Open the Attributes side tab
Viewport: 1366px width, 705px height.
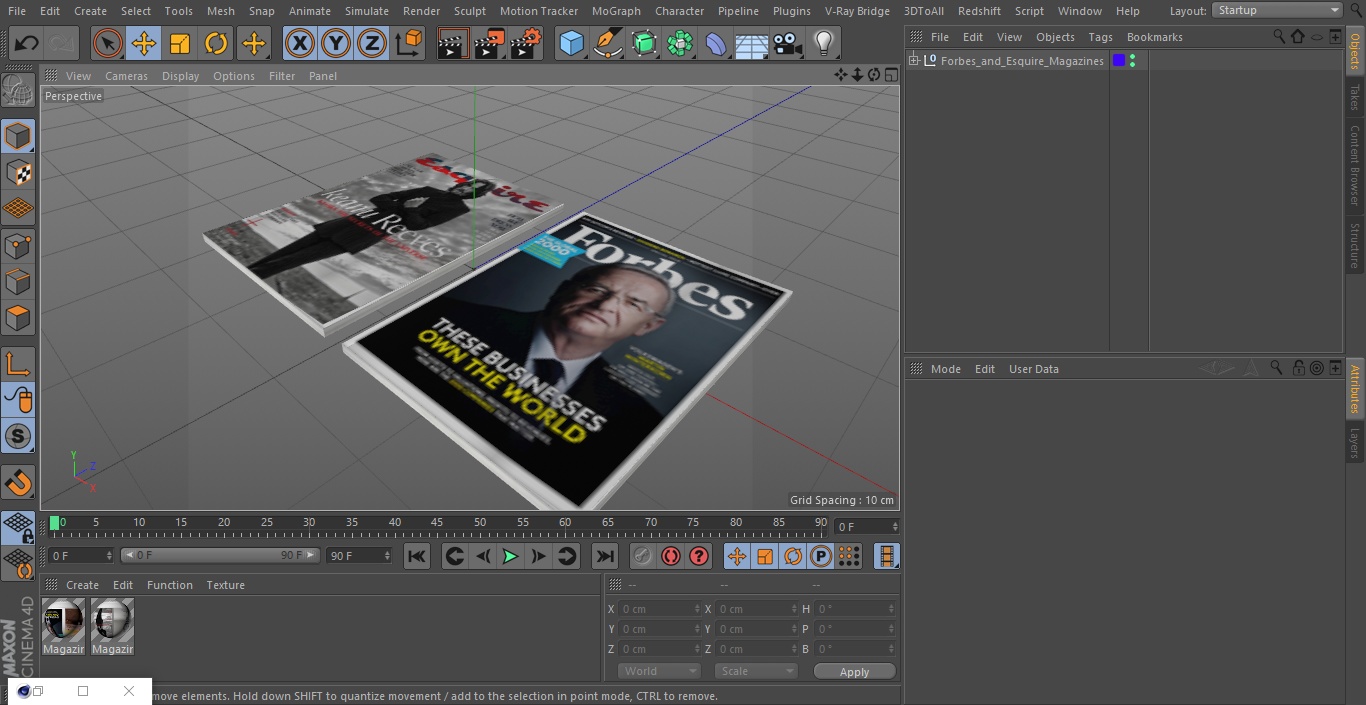pos(1355,389)
